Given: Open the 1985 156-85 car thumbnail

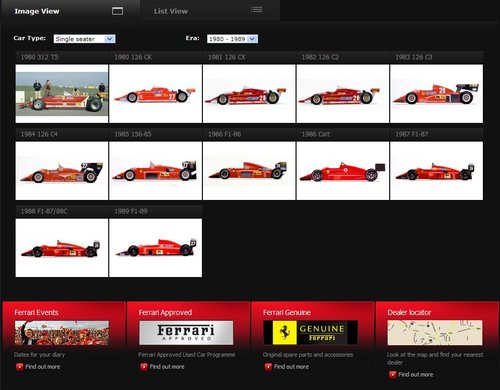Looking at the screenshot, I should pyautogui.click(x=155, y=171).
